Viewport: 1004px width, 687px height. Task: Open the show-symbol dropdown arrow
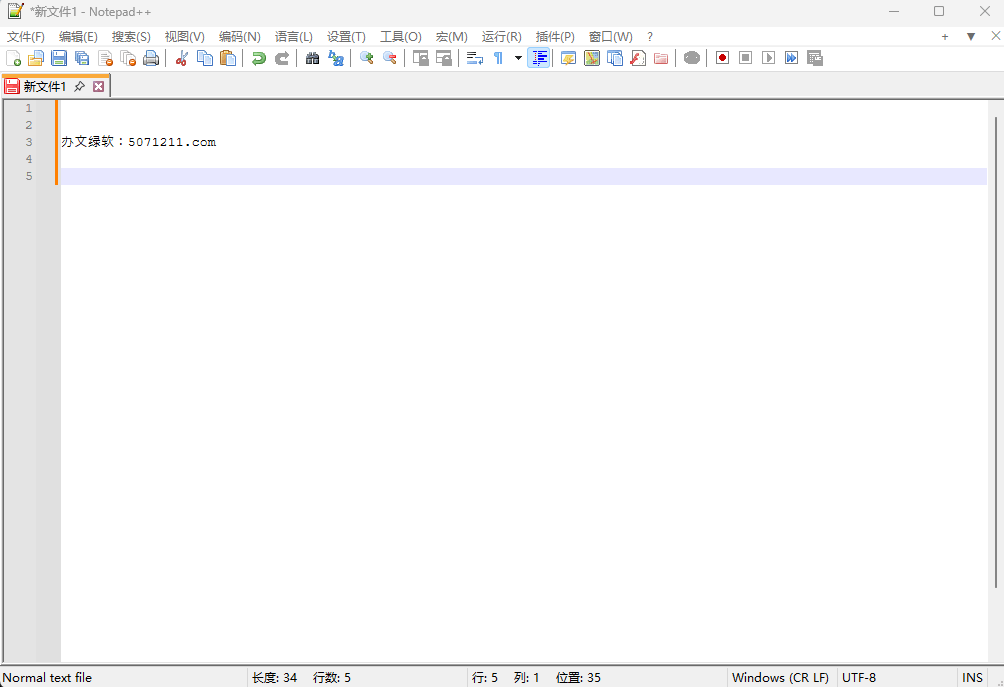517,58
